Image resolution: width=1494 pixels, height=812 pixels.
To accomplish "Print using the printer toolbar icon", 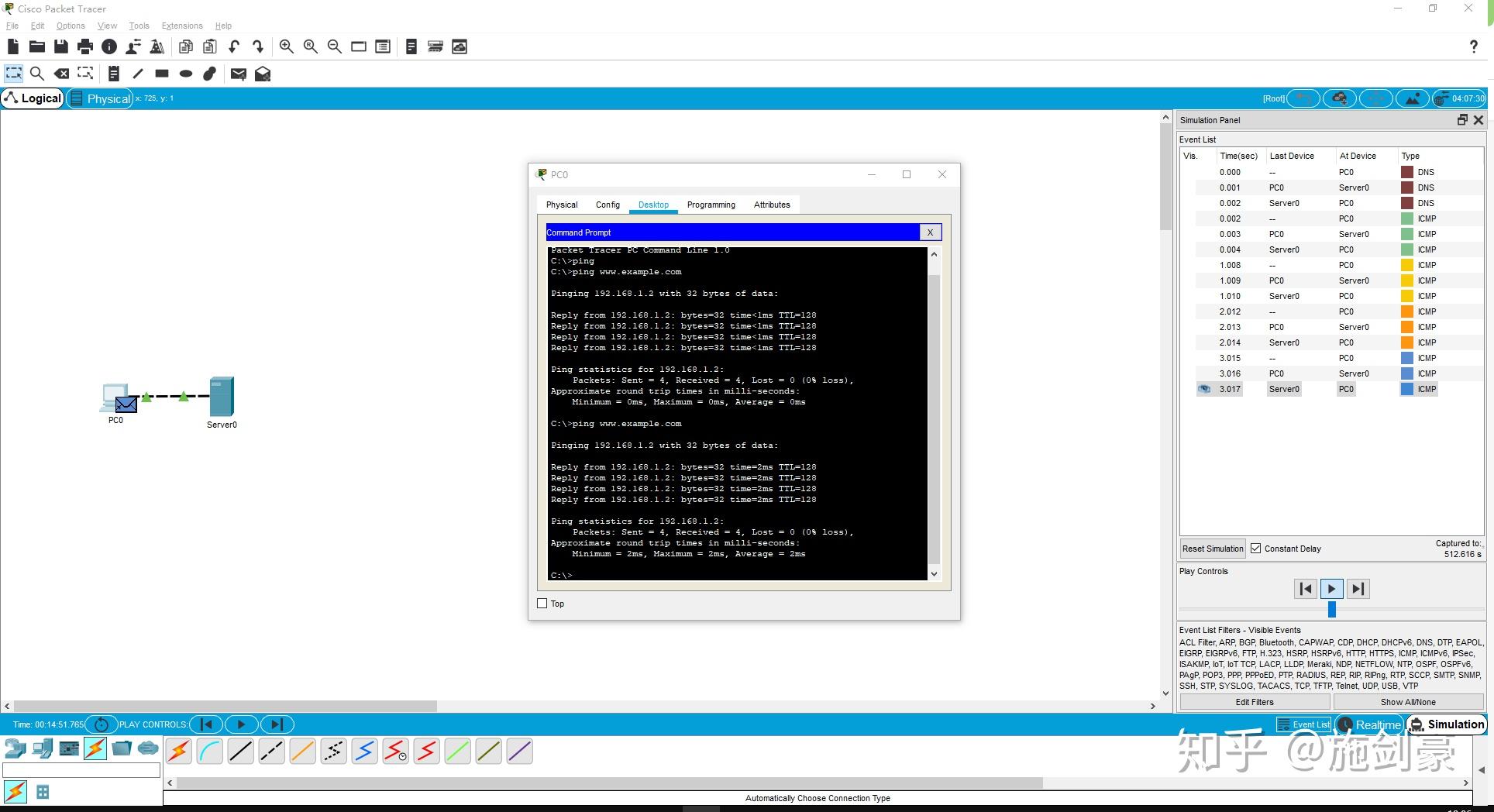I will 85,46.
